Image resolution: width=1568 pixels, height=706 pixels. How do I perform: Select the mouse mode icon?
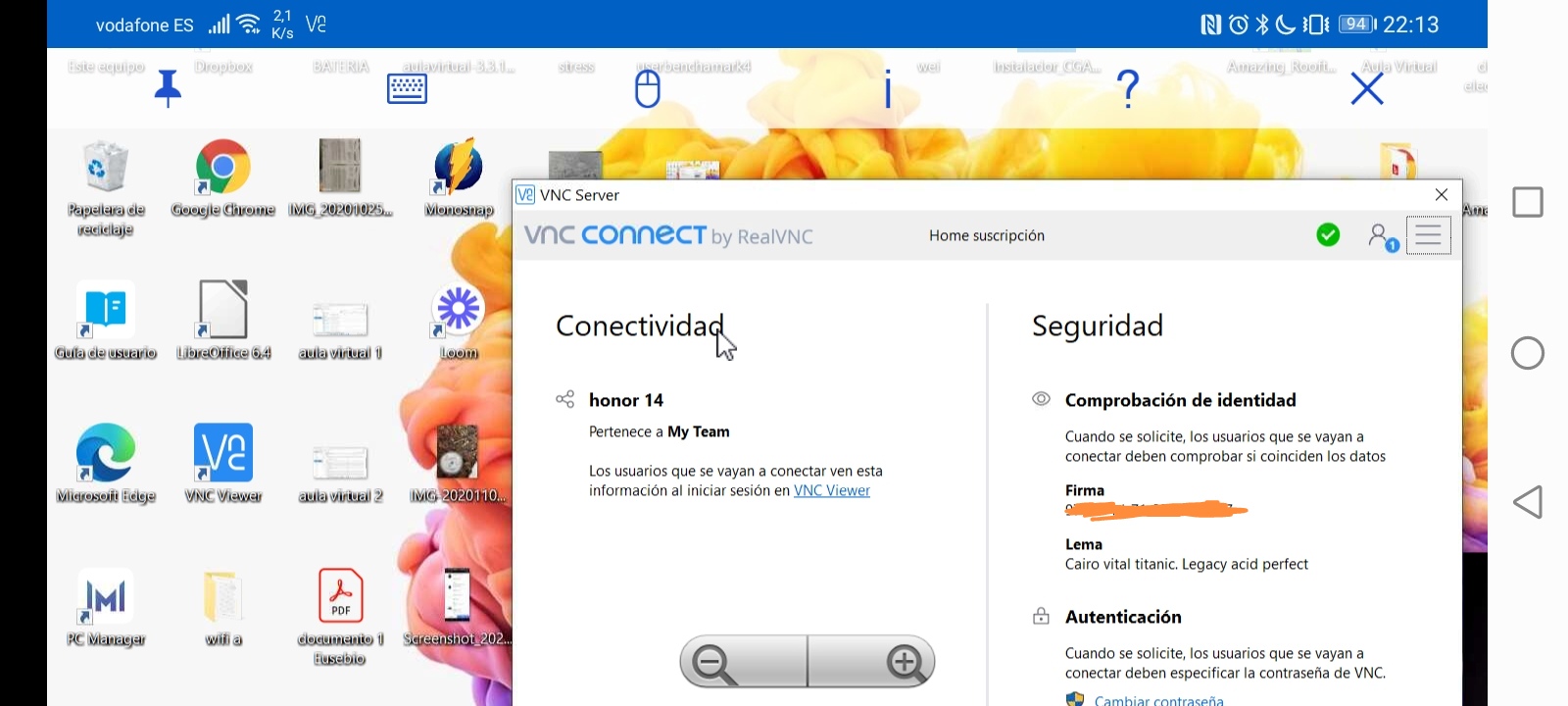(x=648, y=89)
